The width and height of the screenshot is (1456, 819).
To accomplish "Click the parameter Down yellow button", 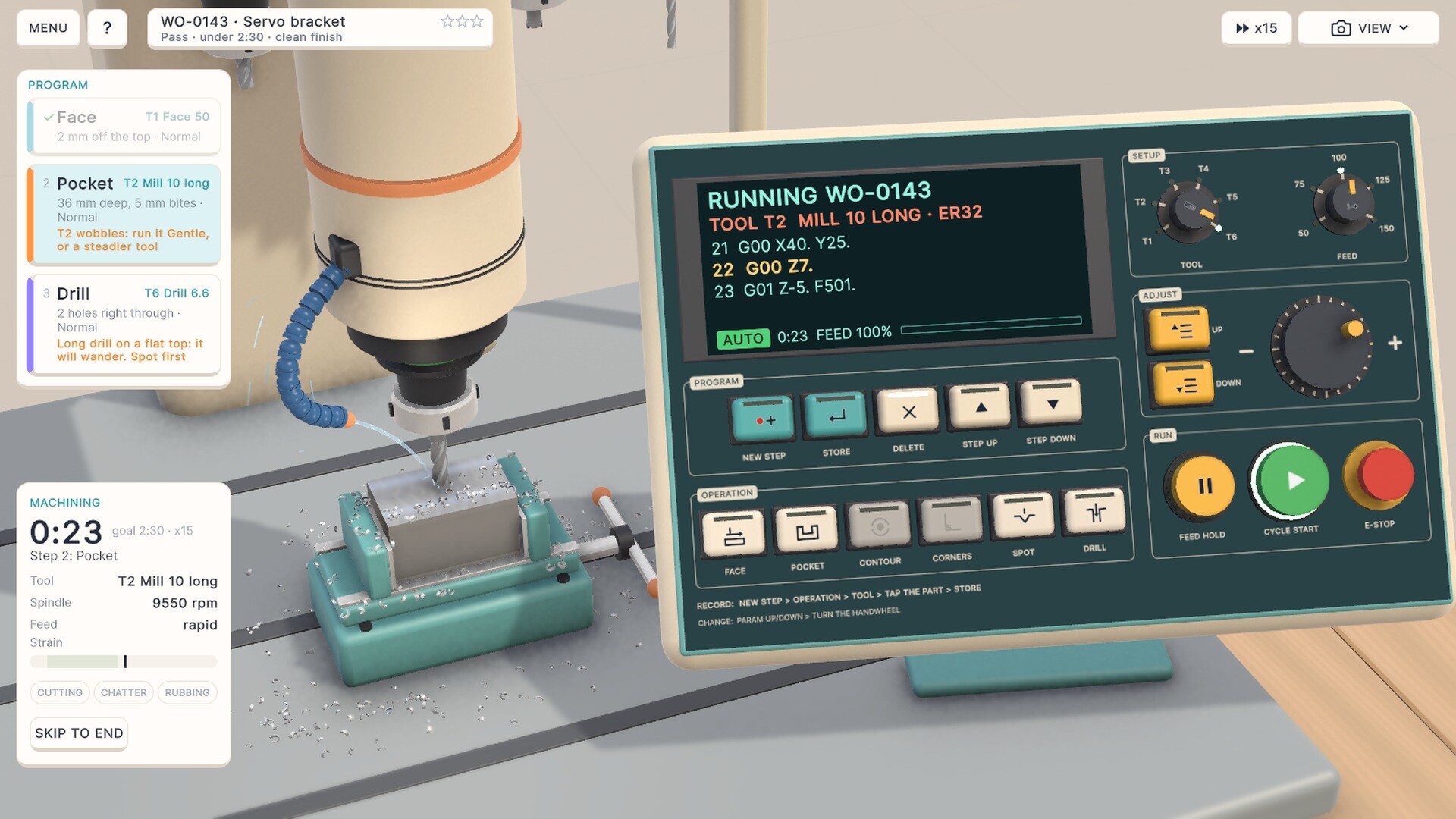I will pyautogui.click(x=1182, y=384).
